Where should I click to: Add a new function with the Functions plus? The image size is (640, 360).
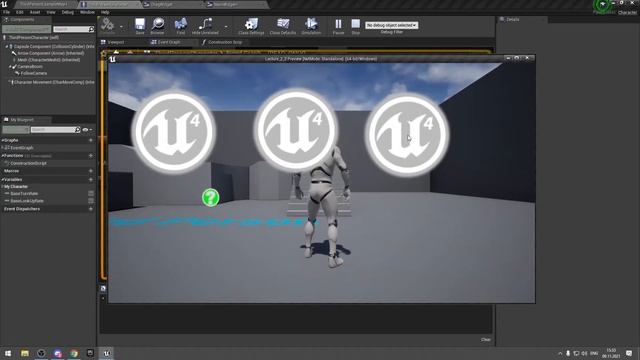click(x=91, y=156)
